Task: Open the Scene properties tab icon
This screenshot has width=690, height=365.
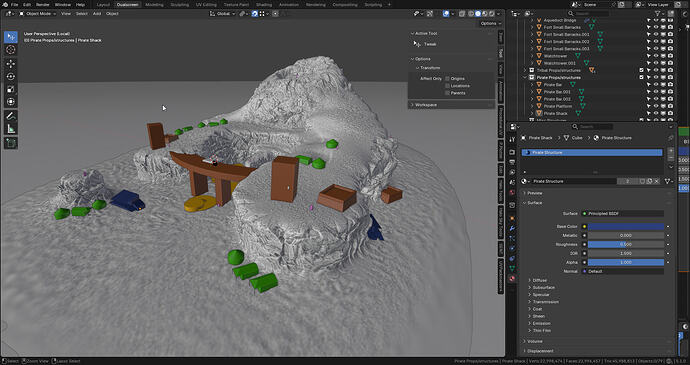Action: pyautogui.click(x=512, y=182)
